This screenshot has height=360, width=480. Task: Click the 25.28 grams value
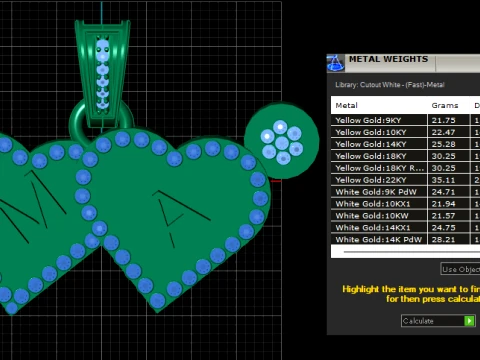(443, 144)
